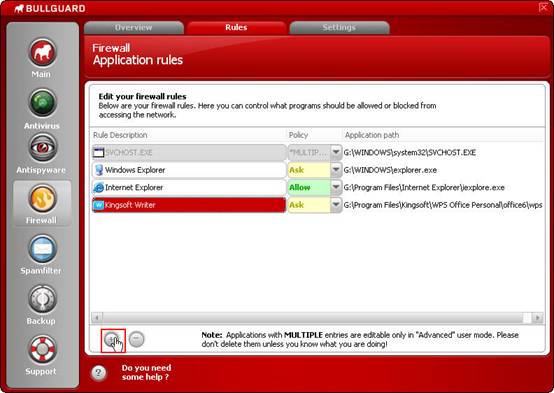Open policy dropdown for Internet Explorer
Viewport: 554px width, 393px height.
coord(336,187)
